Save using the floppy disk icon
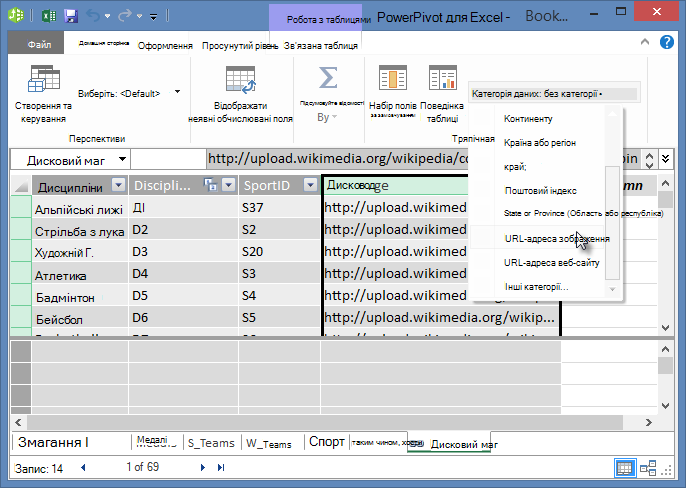Image resolution: width=686 pixels, height=488 pixels. pyautogui.click(x=71, y=16)
